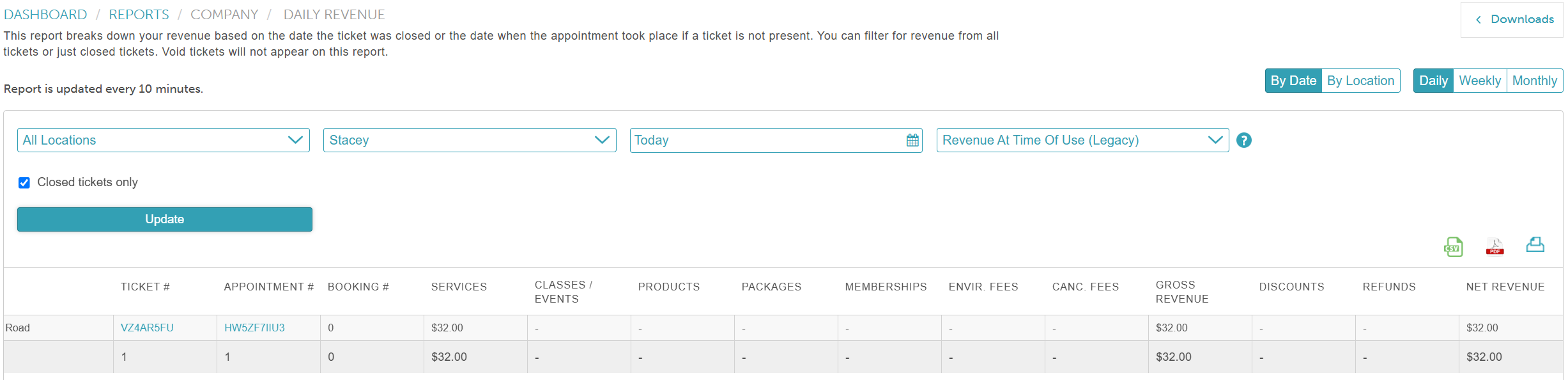Open the Downloads panel button
Viewport: 1568px width, 380px height.
pos(1512,19)
